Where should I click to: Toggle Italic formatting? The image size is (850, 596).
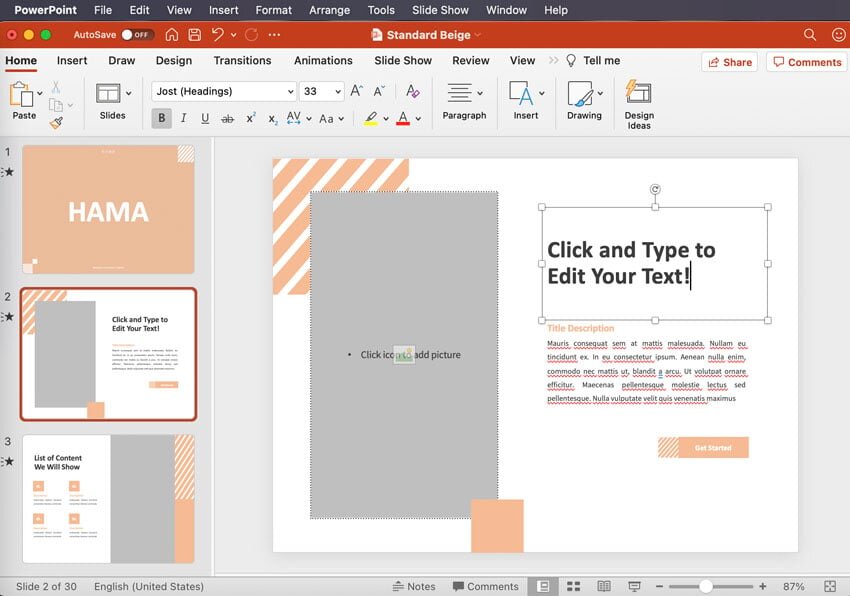183,118
